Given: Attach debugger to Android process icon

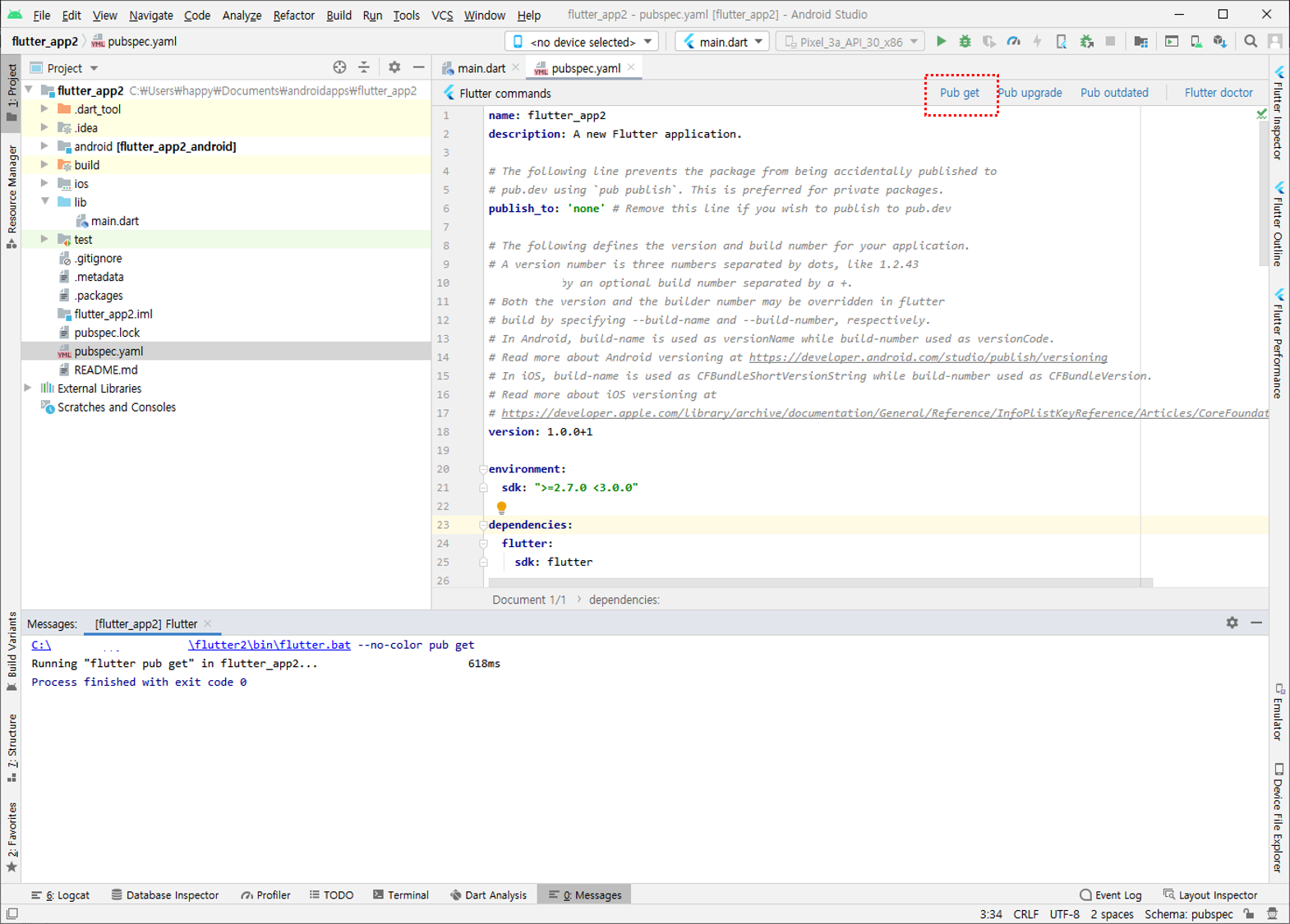Looking at the screenshot, I should (1086, 41).
